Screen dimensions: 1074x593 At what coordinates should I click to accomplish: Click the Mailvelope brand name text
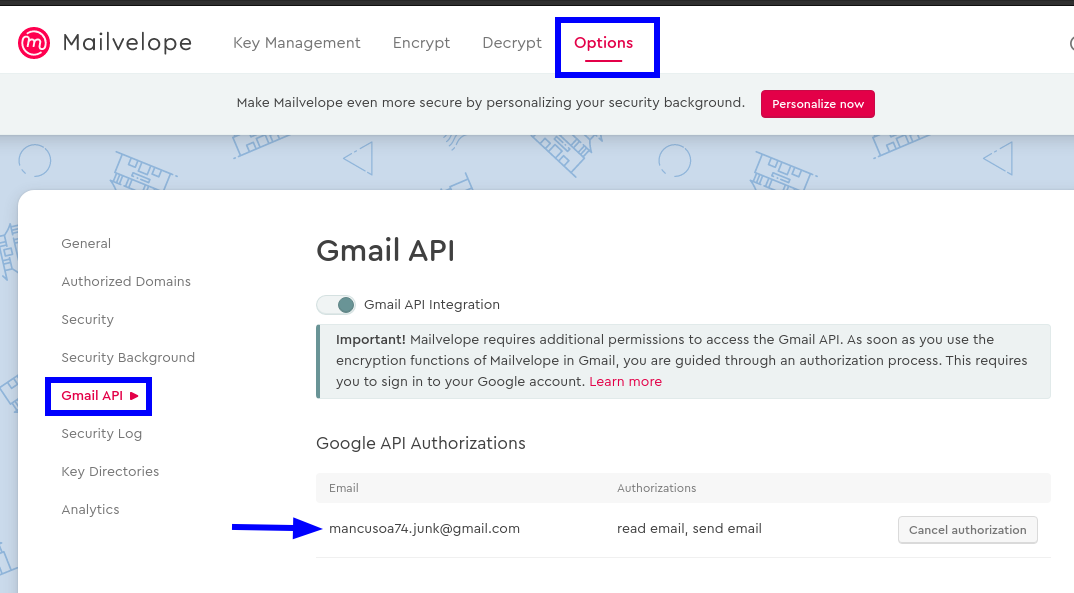coord(127,42)
